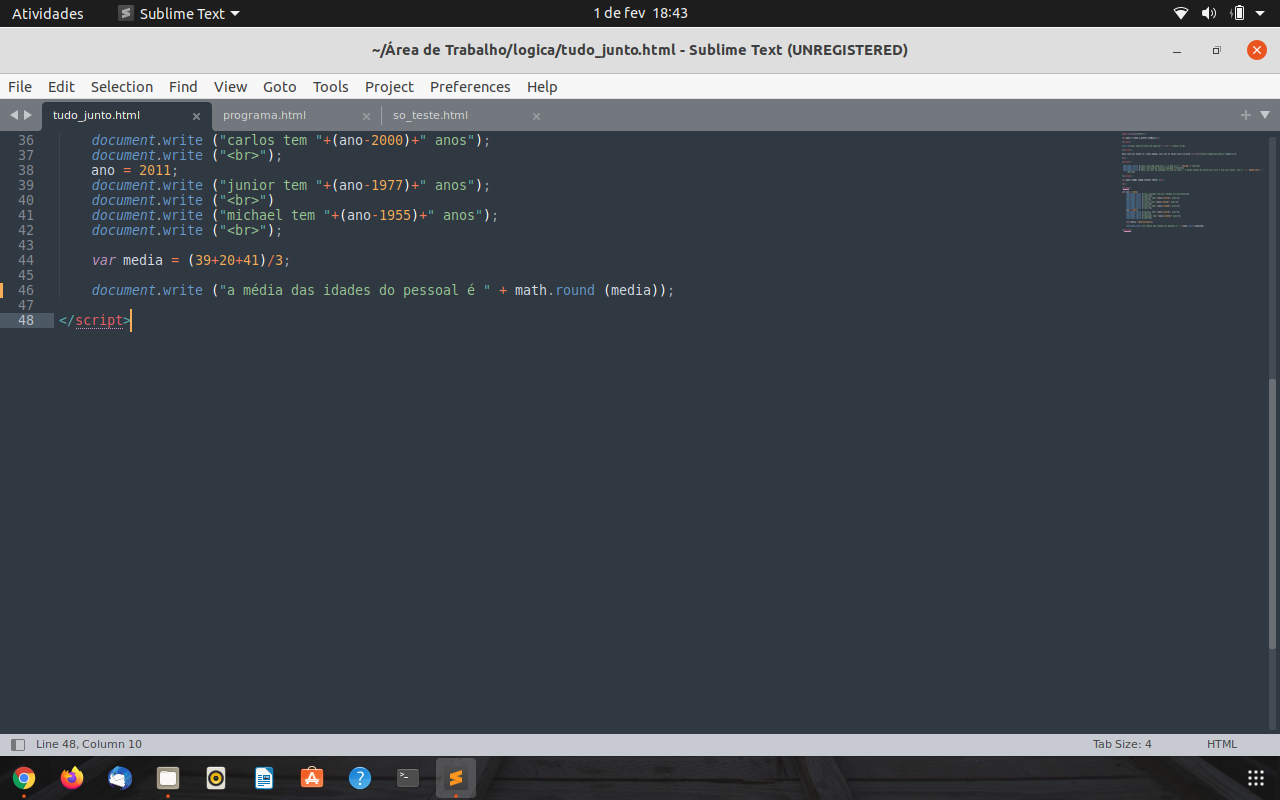
Task: Close the tudo_junto.html tab
Action: (196, 116)
